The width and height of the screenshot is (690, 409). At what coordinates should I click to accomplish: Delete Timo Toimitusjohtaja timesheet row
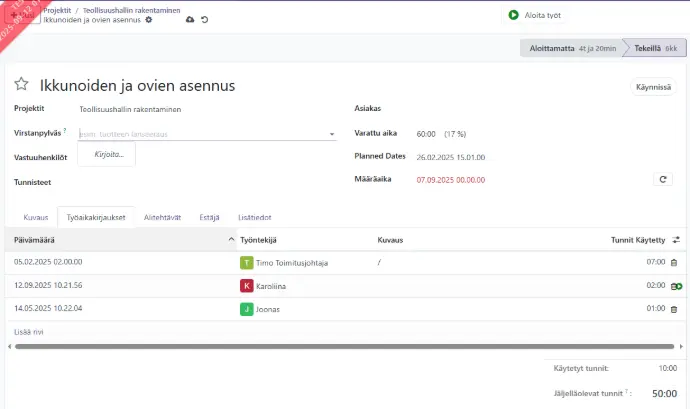tap(673, 263)
